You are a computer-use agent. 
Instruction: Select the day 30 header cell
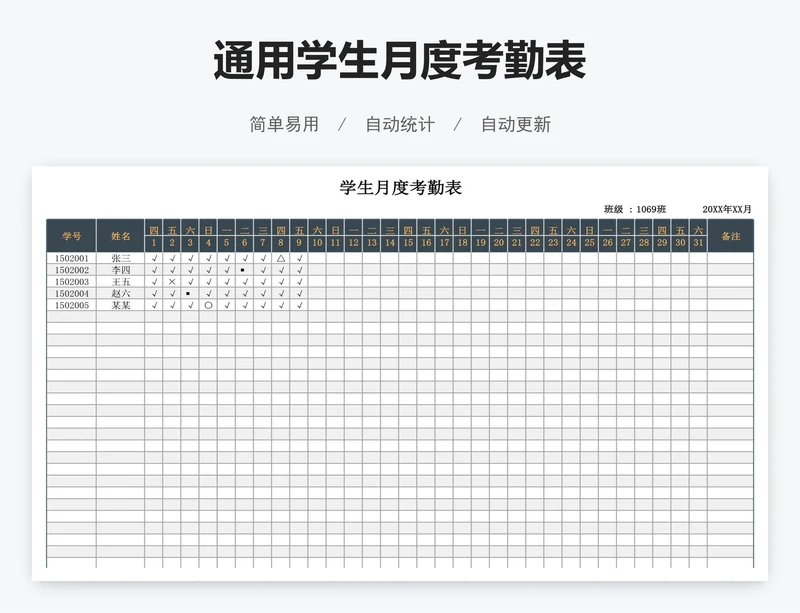[680, 243]
